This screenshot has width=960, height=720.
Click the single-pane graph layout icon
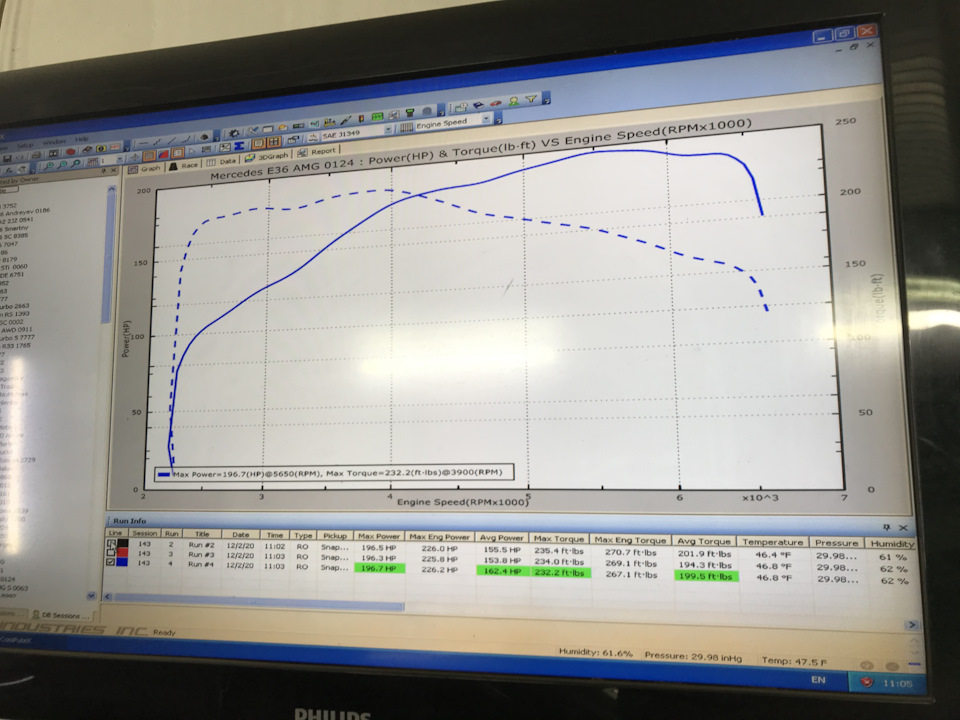pos(258,143)
